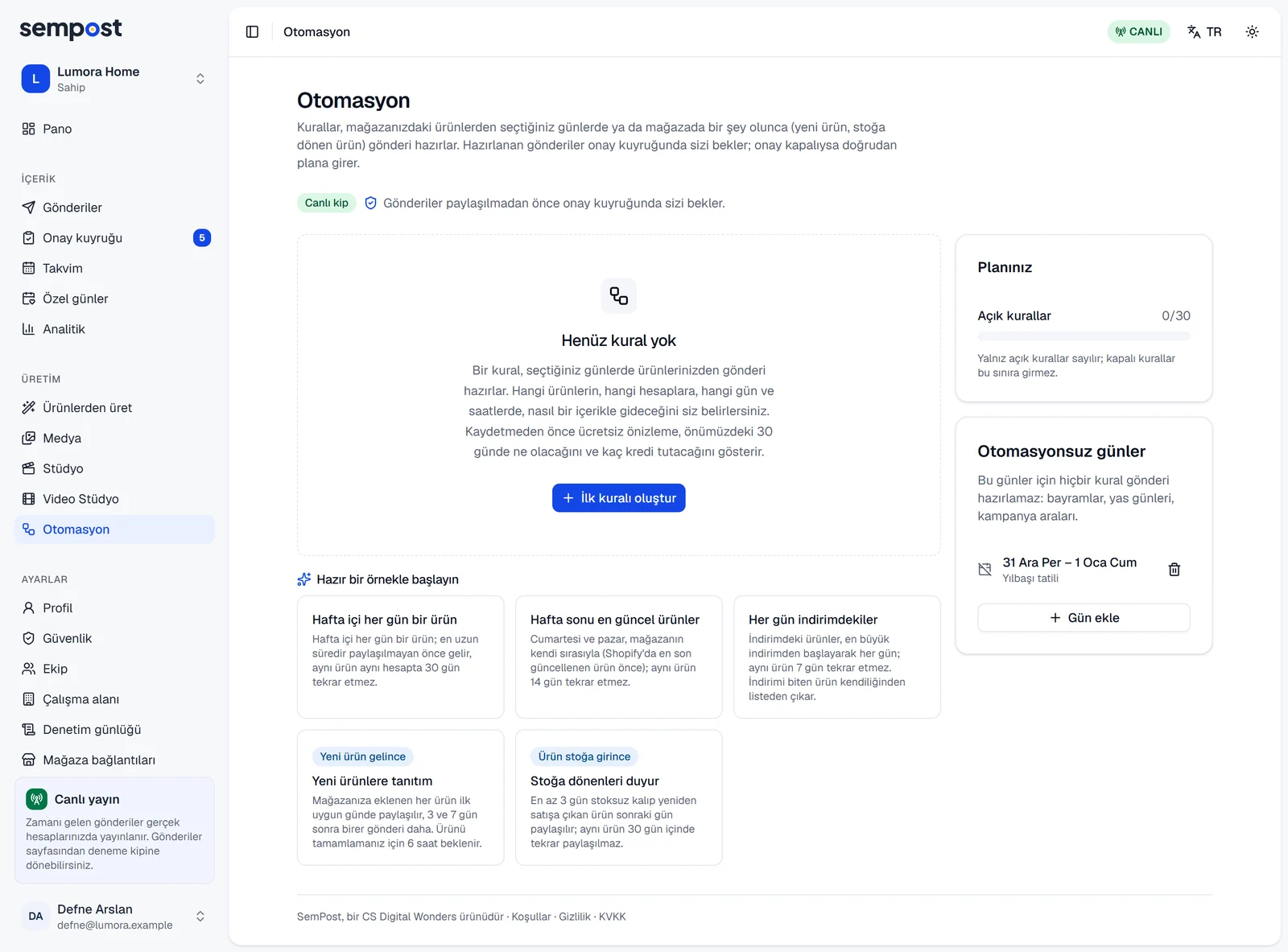The width and height of the screenshot is (1288, 952).
Task: Click the Canlı kip badge
Action: [x=326, y=203]
